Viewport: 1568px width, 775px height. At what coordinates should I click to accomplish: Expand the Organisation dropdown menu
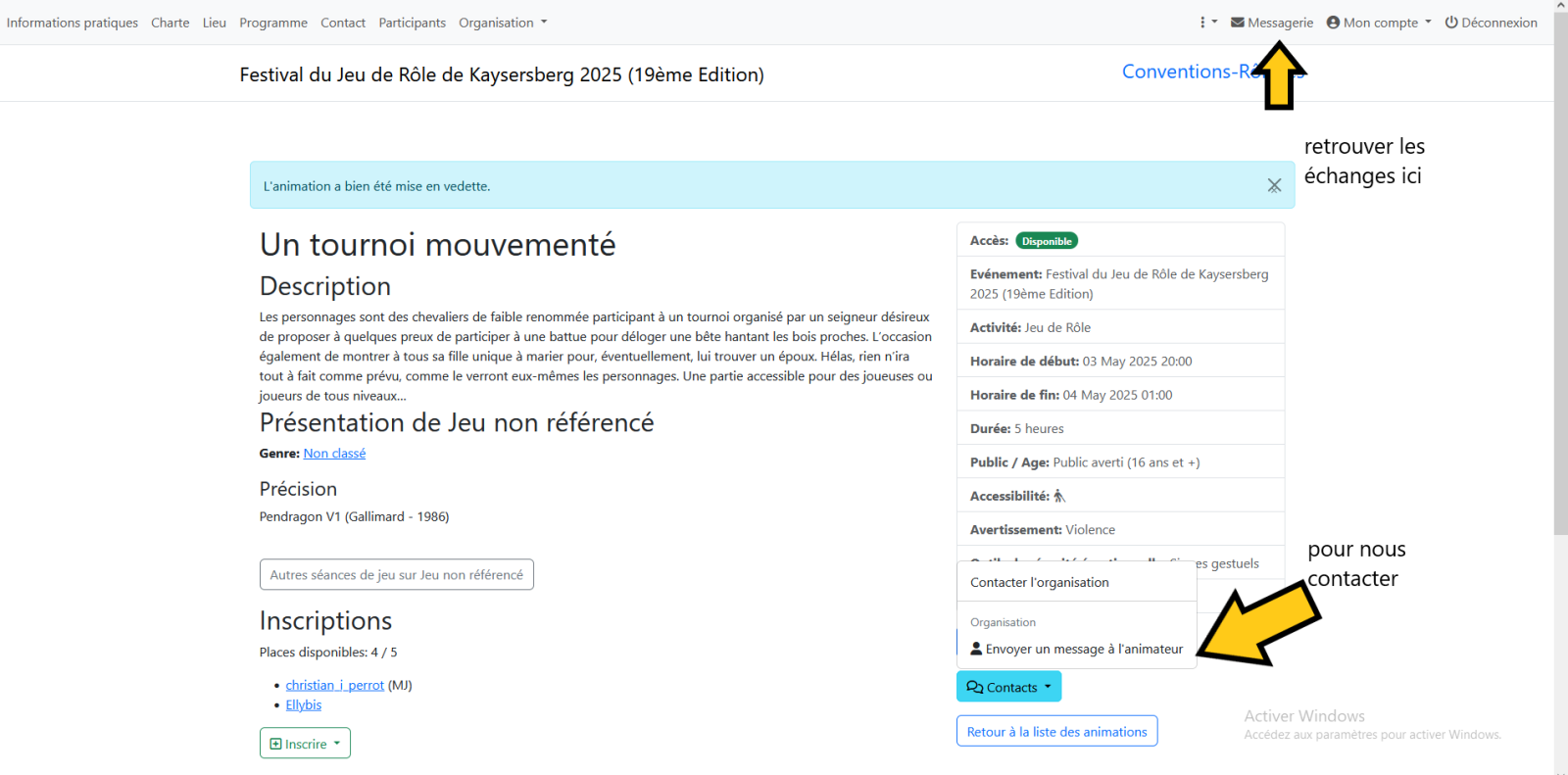503,23
